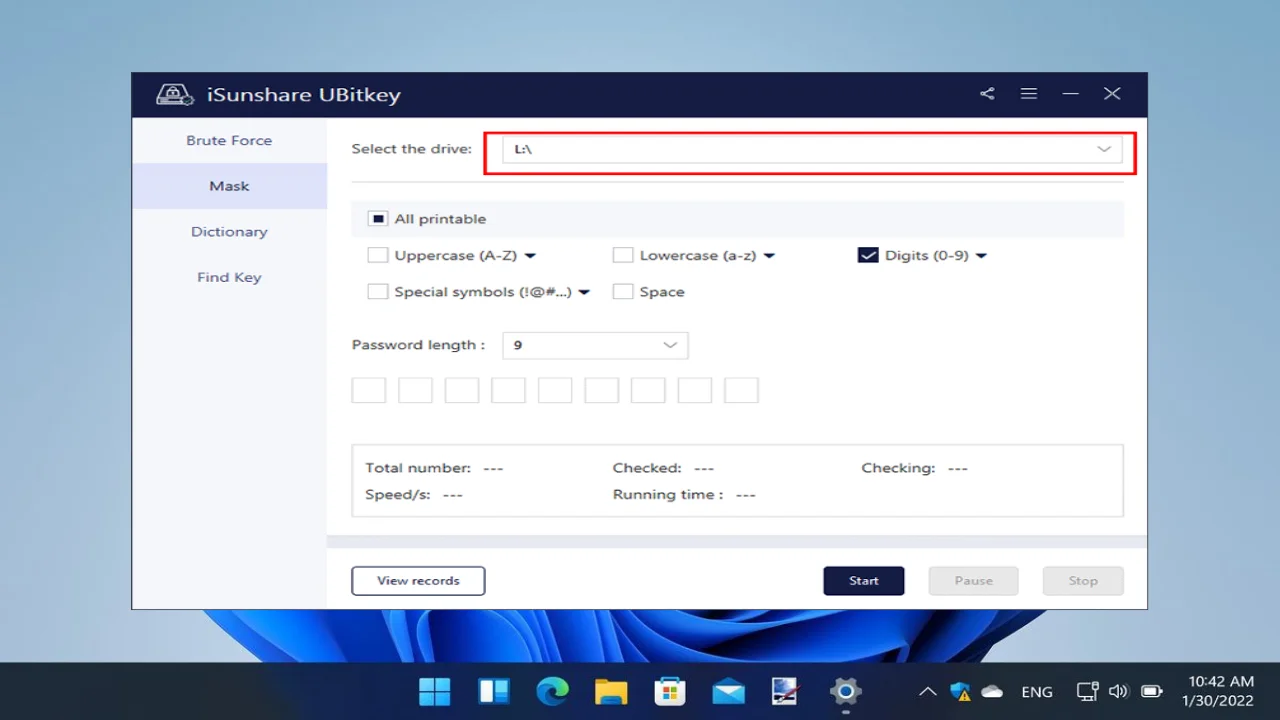Show hidden tray icons chevron

pyautogui.click(x=927, y=692)
